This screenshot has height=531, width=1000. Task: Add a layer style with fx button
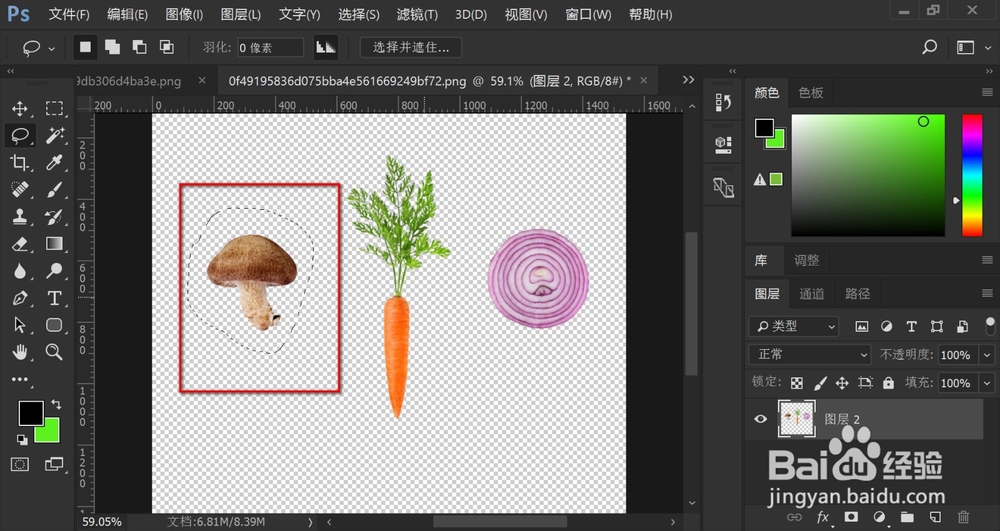pos(823,517)
